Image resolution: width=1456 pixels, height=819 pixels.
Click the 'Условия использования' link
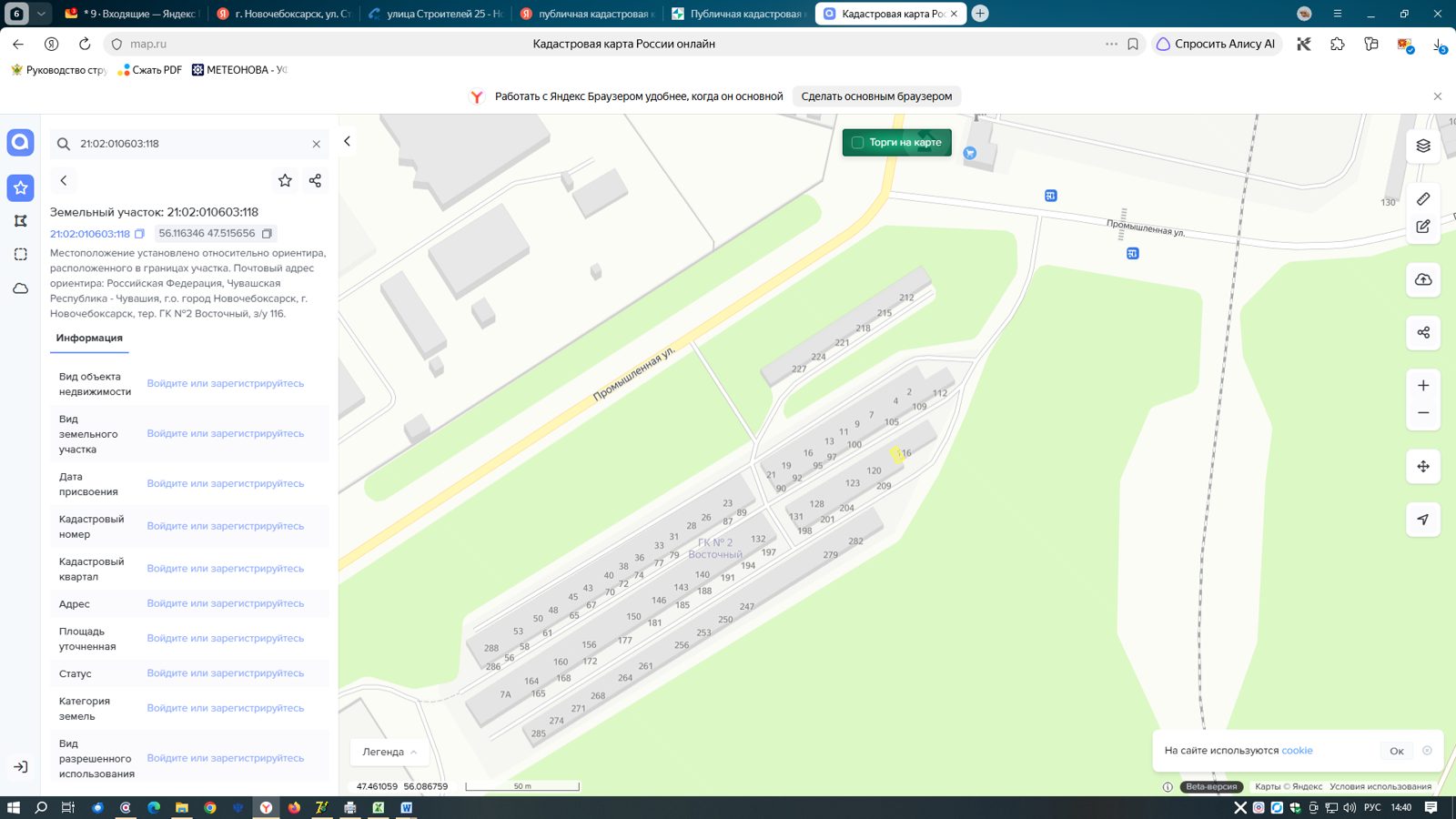pyautogui.click(x=1380, y=786)
